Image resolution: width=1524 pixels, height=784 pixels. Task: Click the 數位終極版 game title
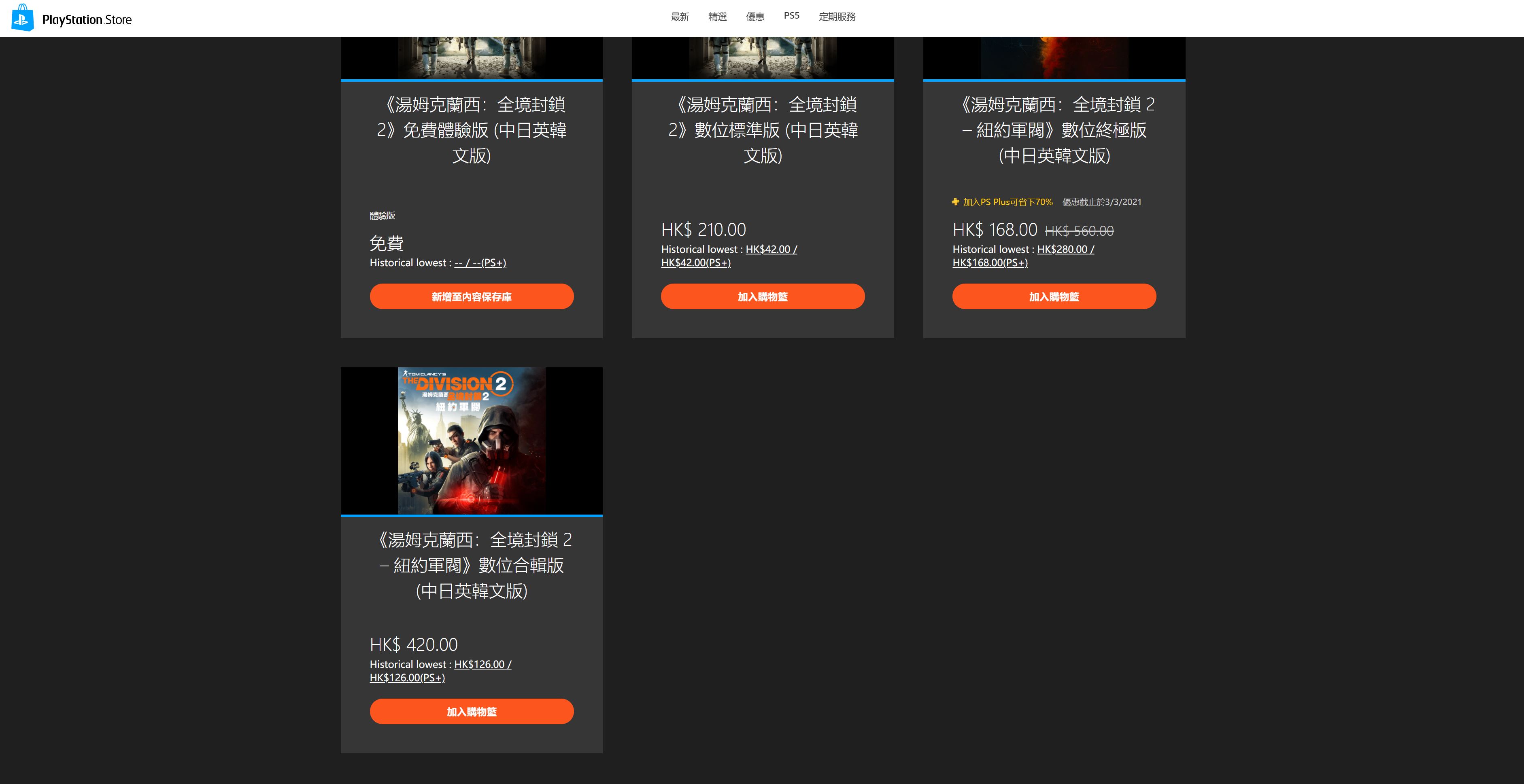1054,130
